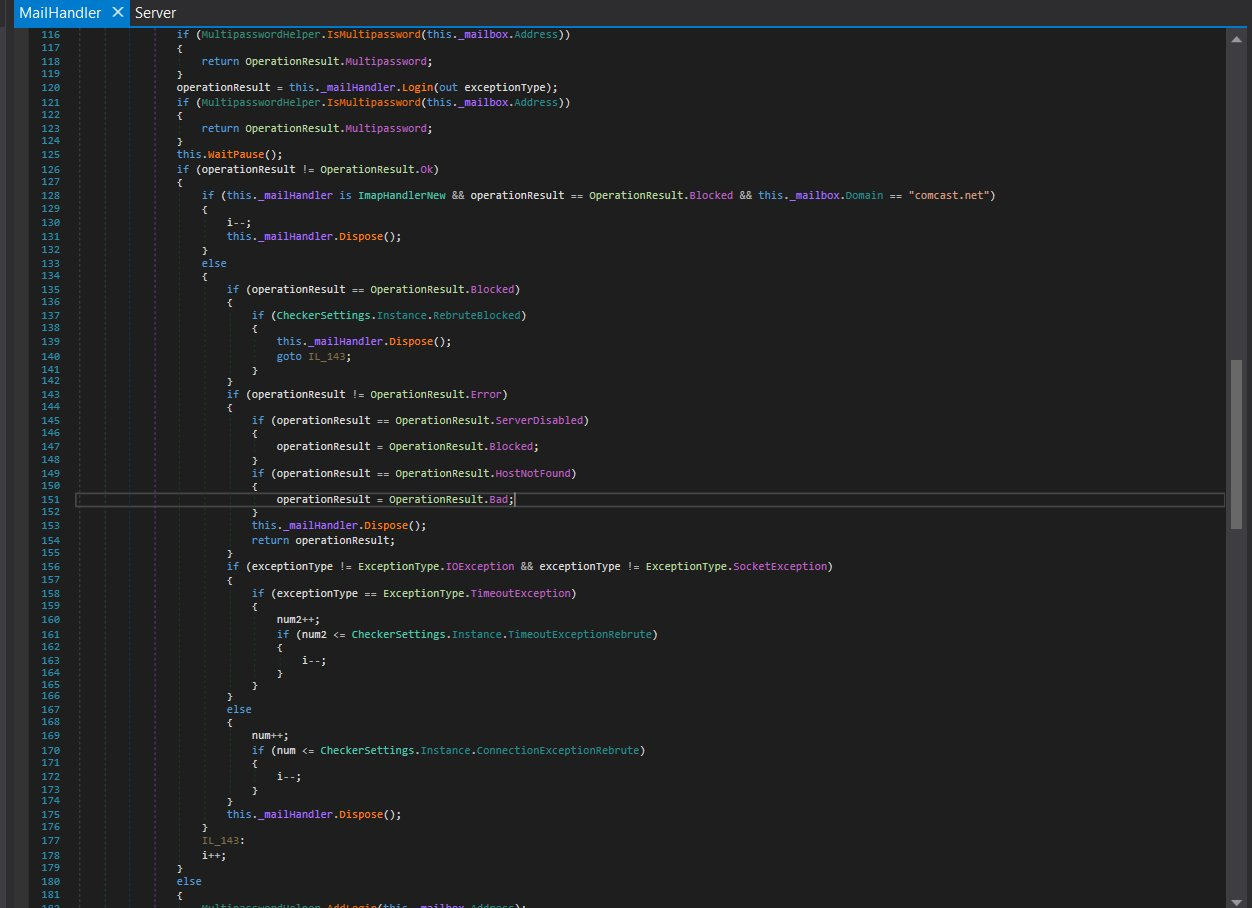
Task: Click the return keyword on line 154
Action: (270, 541)
